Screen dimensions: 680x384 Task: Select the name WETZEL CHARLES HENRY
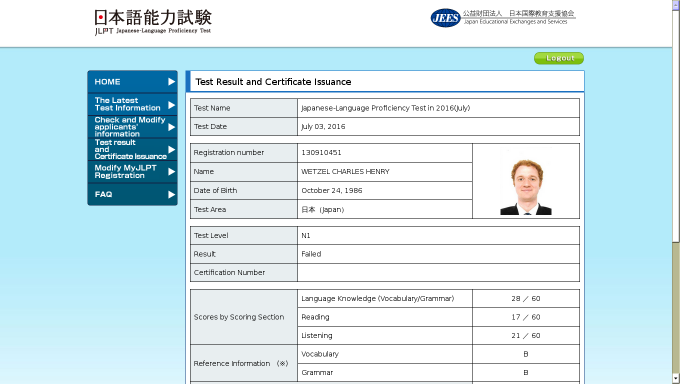(345, 172)
